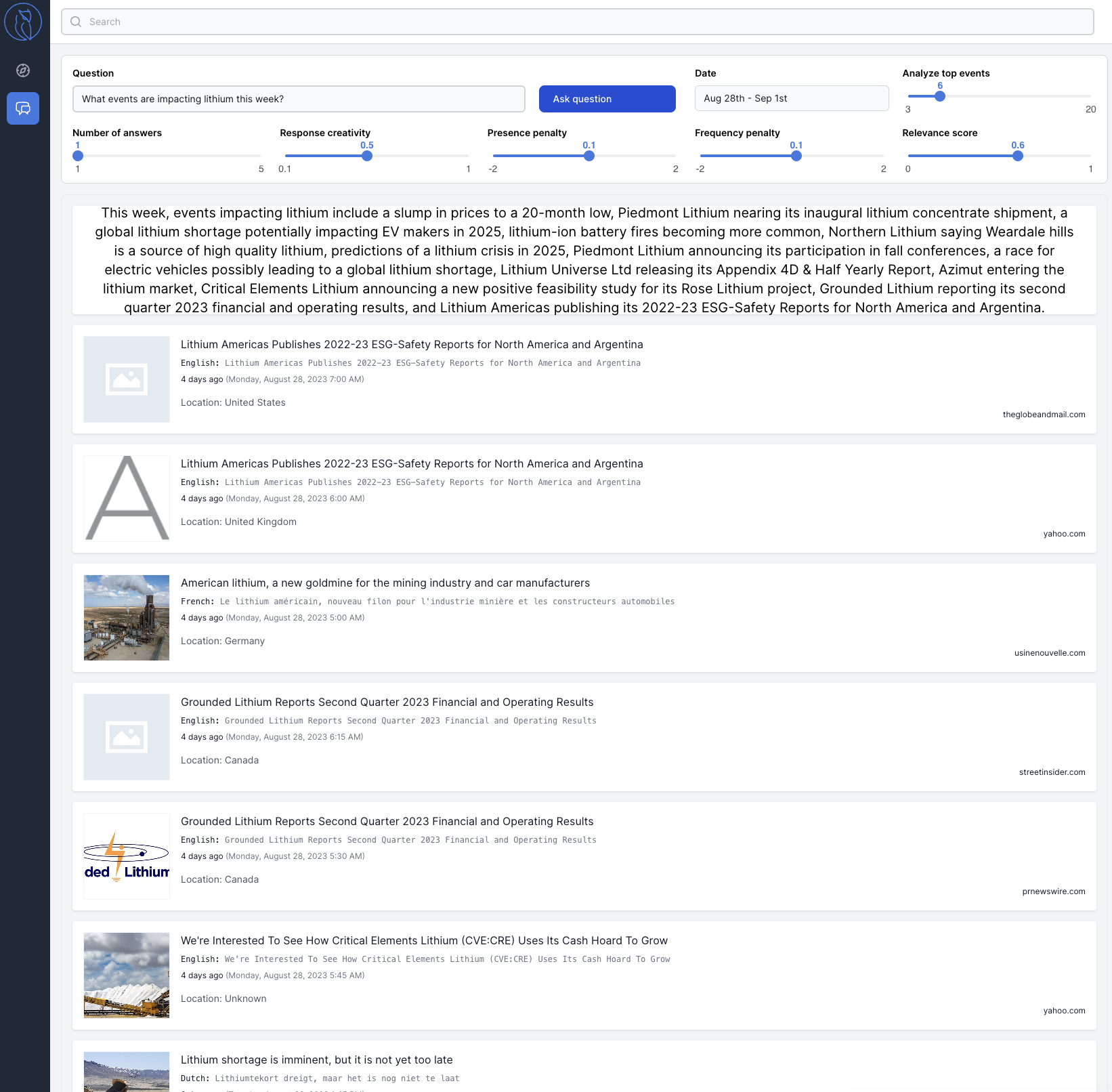The height and width of the screenshot is (1092, 1112).
Task: Click placeholder thumbnail of streetinsider.com article
Action: (x=127, y=737)
